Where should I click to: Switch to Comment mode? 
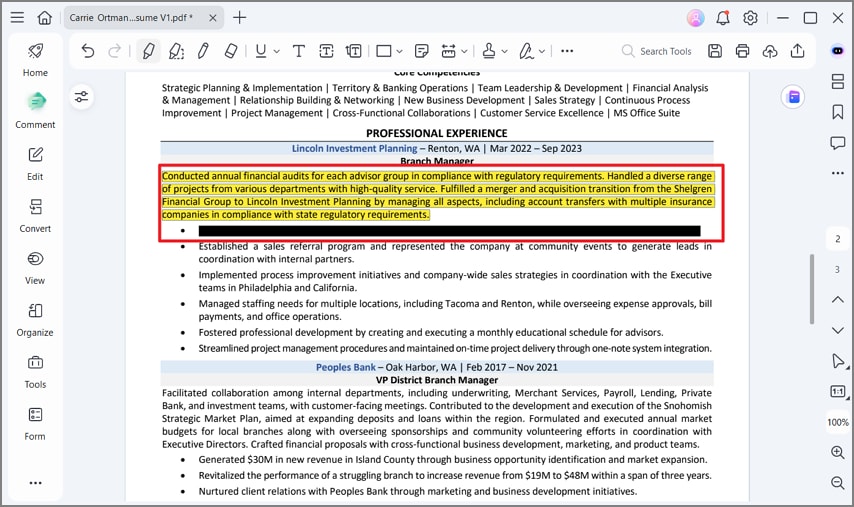click(x=35, y=111)
